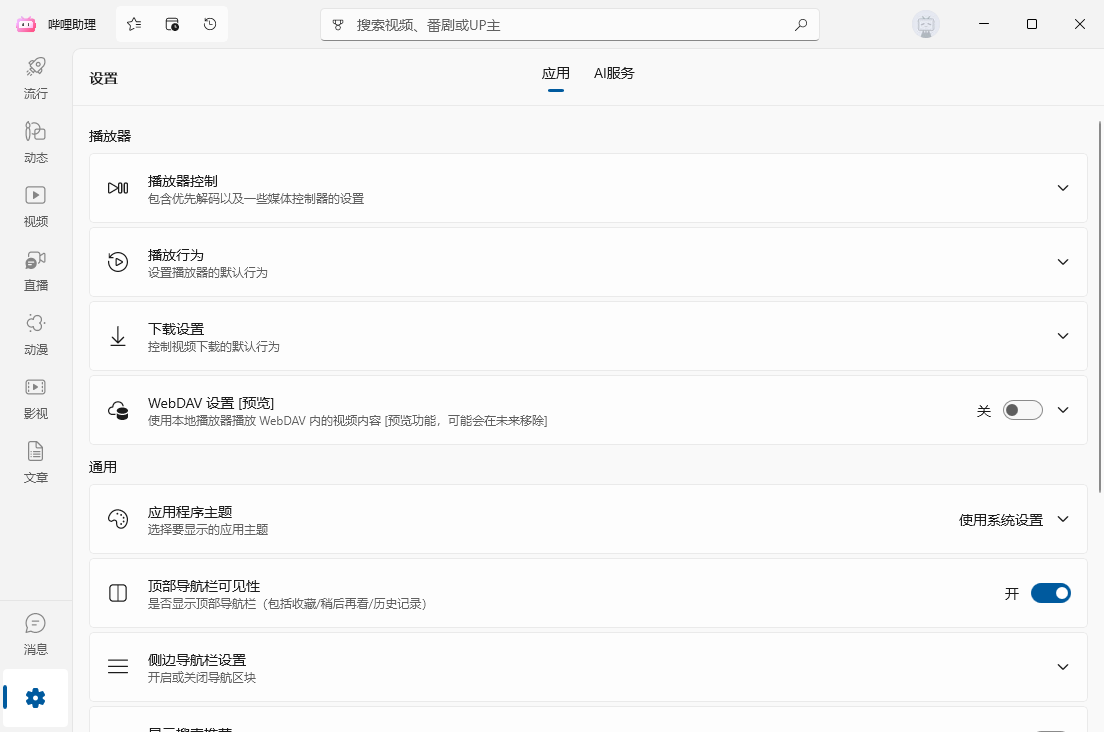Screen dimensions: 1104x732
Task: Enable the WebDAV 设置 toggle switch
Action: pos(1022,410)
